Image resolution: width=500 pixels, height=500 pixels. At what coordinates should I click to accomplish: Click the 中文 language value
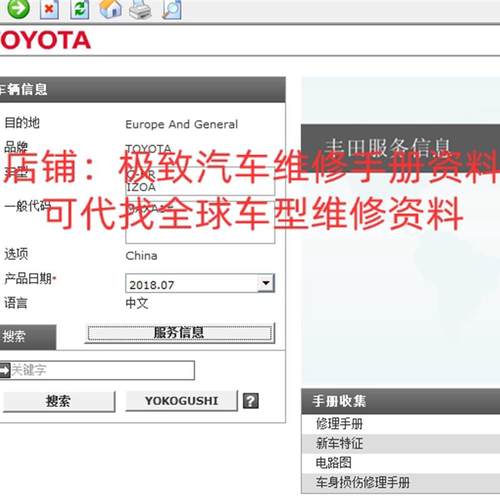pos(137,303)
